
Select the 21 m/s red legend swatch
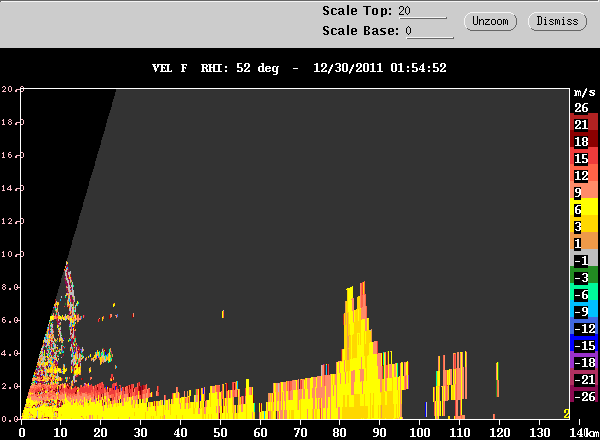(584, 124)
